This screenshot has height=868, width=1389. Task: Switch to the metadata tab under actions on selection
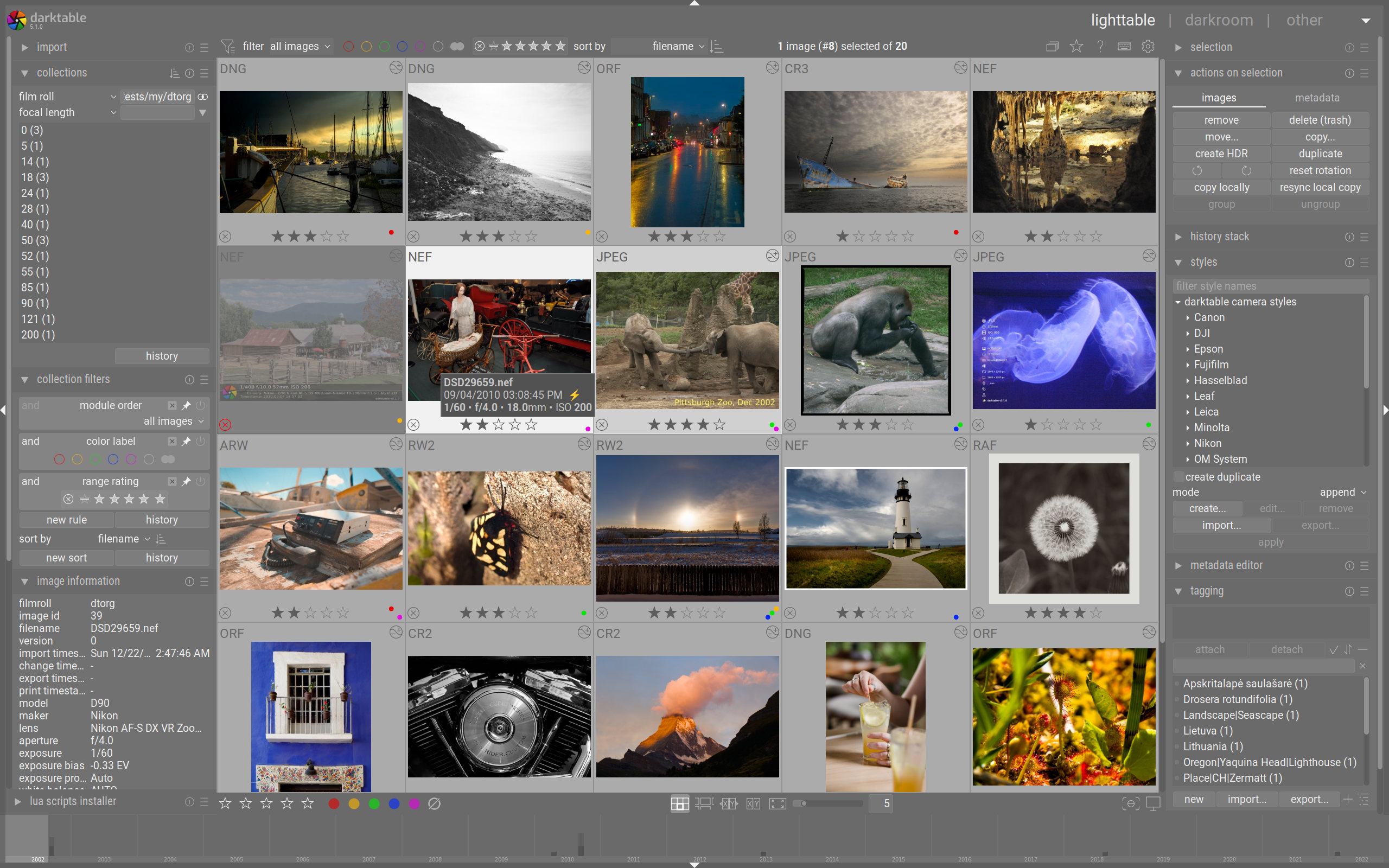(1317, 98)
